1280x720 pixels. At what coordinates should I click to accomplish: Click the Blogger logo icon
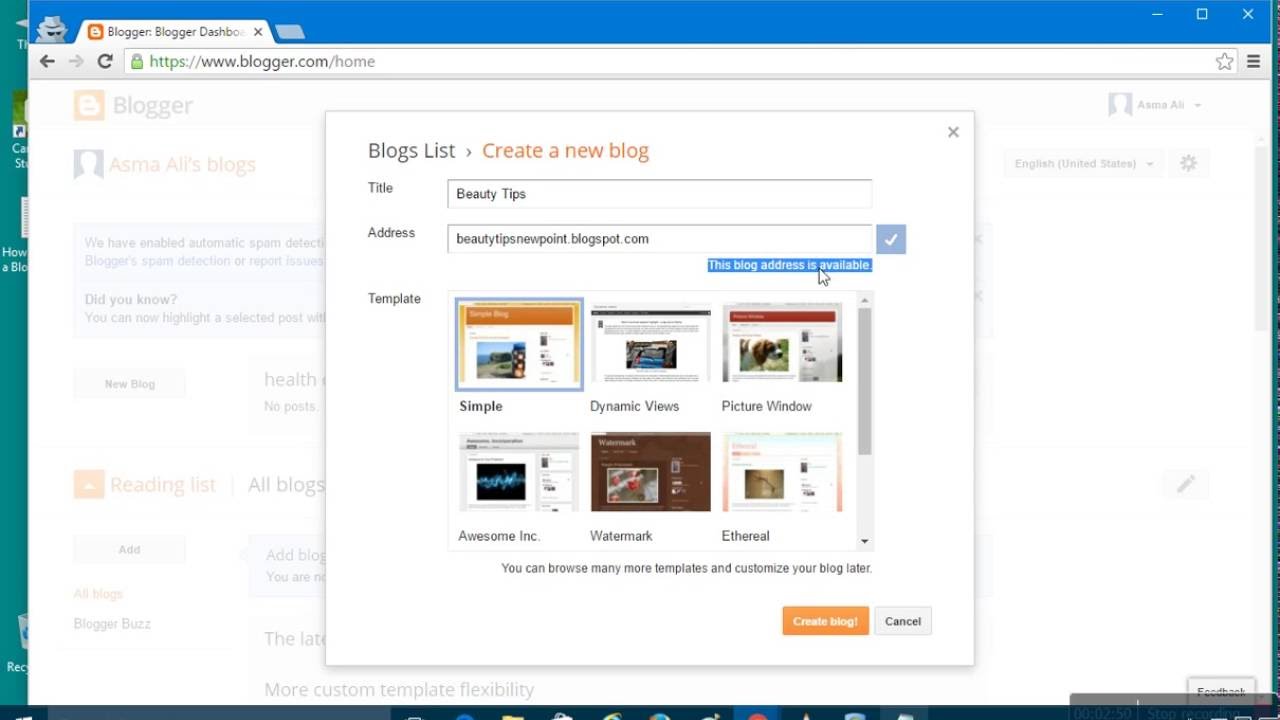click(x=89, y=105)
